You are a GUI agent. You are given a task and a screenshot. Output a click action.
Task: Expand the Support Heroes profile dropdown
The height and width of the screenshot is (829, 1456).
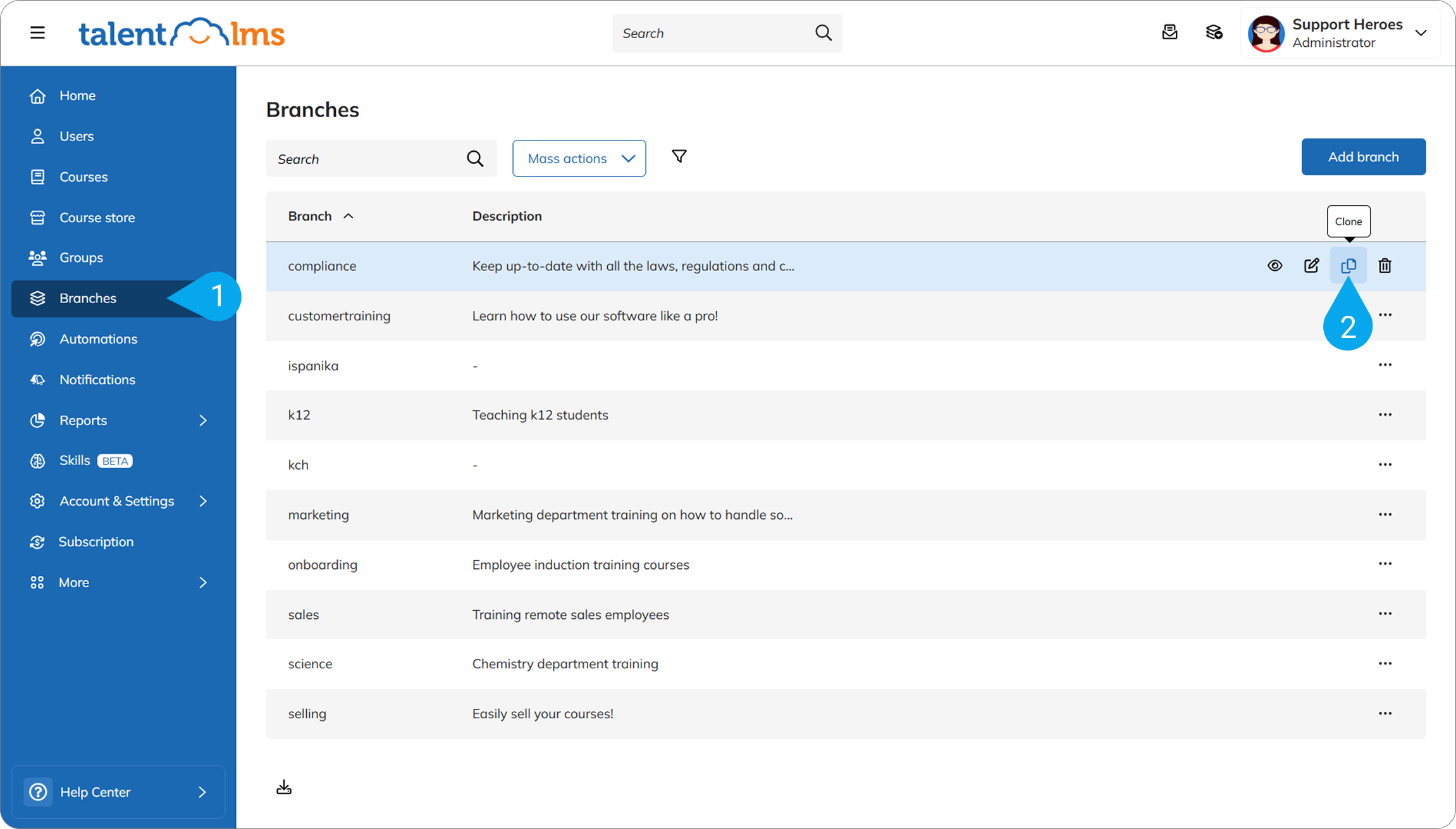1421,33
